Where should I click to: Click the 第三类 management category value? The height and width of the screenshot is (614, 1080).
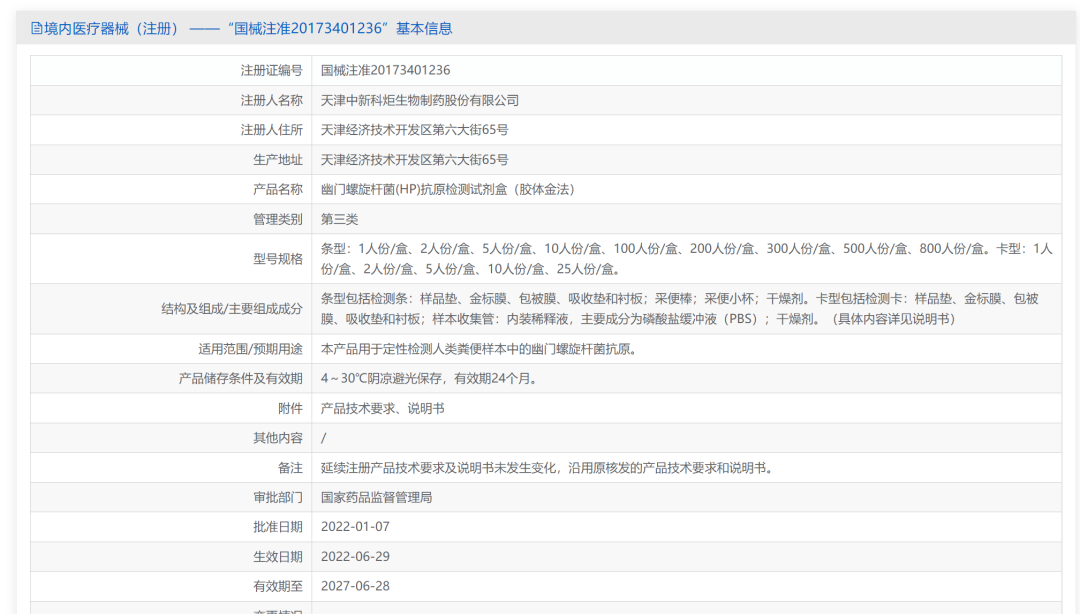339,219
